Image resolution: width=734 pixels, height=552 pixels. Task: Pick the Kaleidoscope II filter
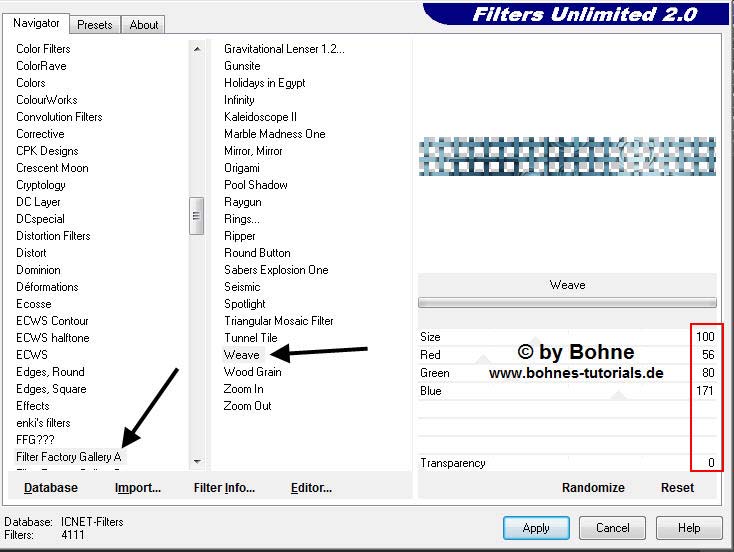(260, 117)
